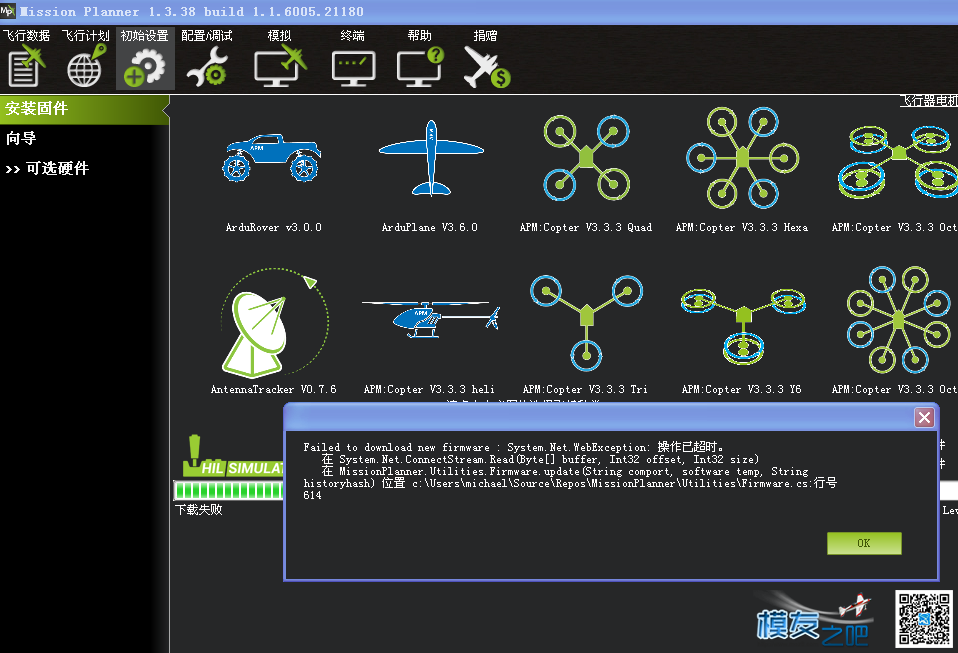958x653 pixels.
Task: Select the APM:Copter V3.3.3 Tri icon
Action: tap(587, 323)
